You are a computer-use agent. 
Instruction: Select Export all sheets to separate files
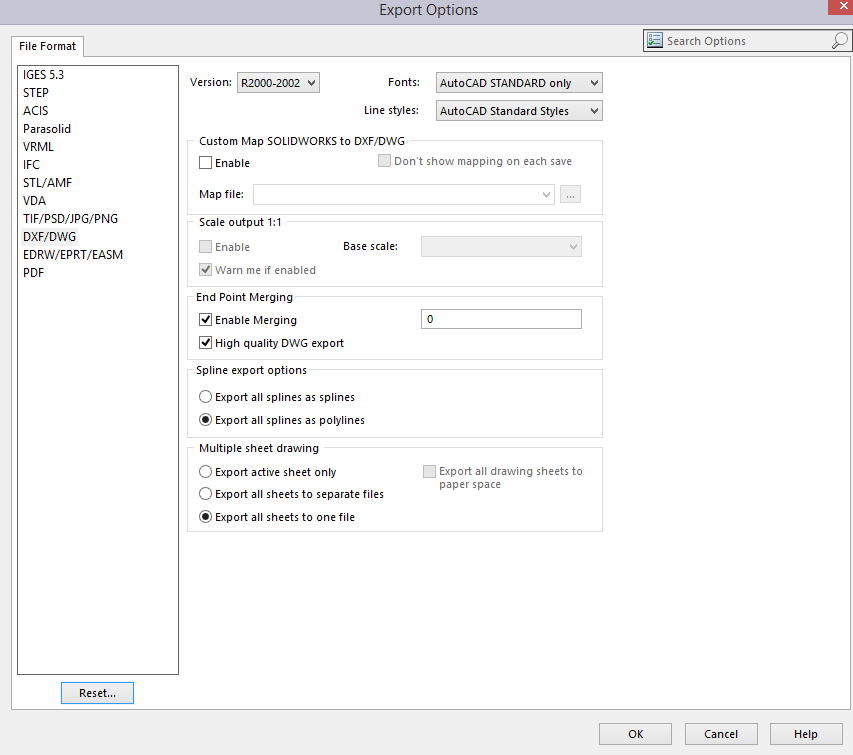click(x=206, y=494)
